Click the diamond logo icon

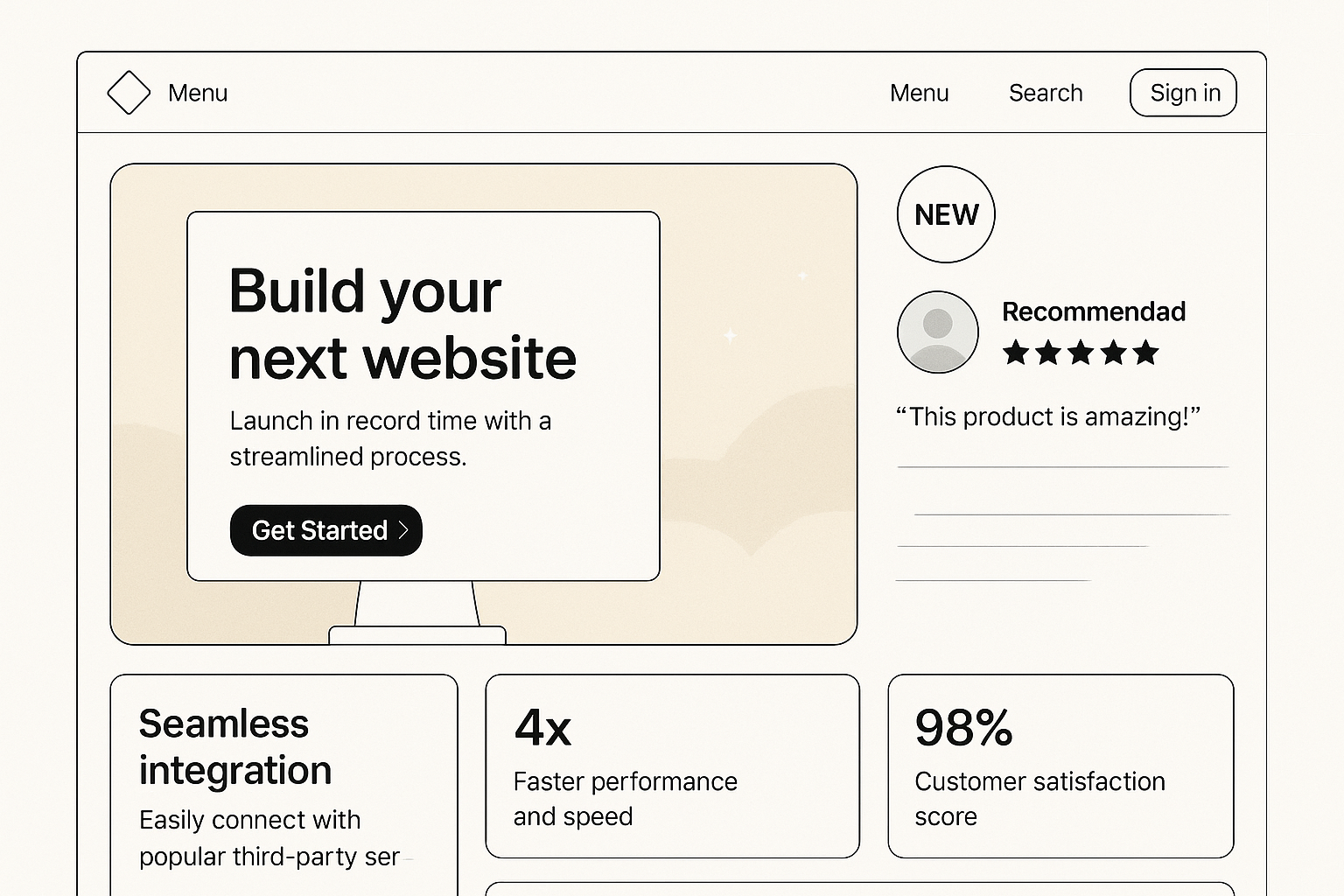(129, 93)
